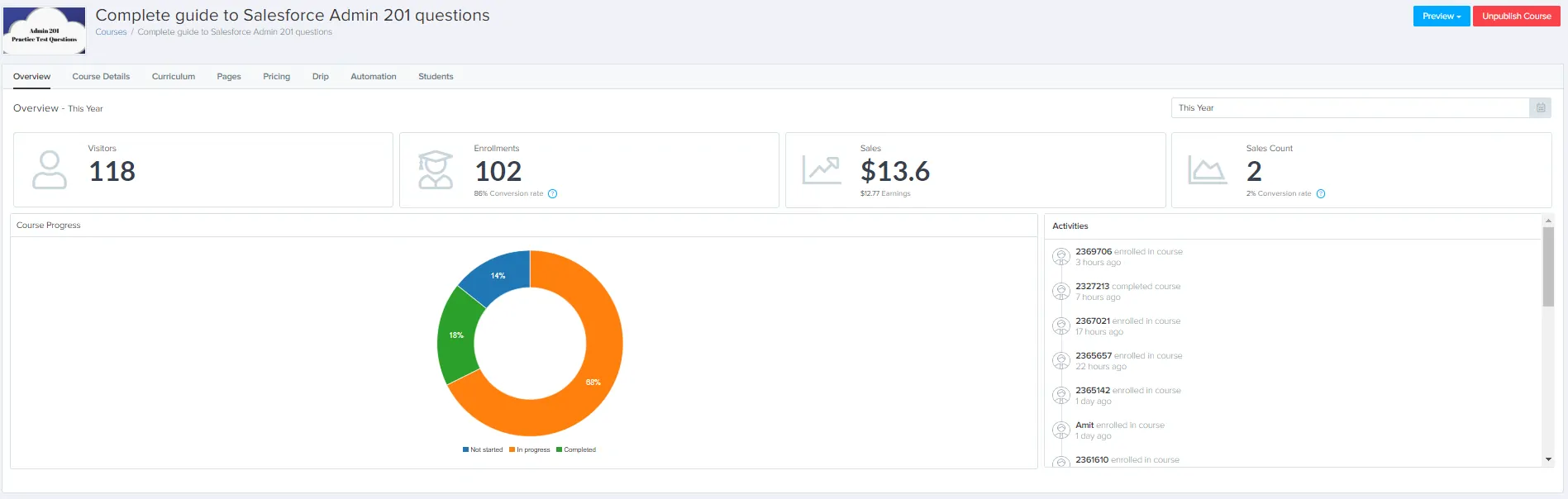The height and width of the screenshot is (499, 1568).
Task: Click the help icon beside 2% Conversion rate
Action: (1321, 194)
